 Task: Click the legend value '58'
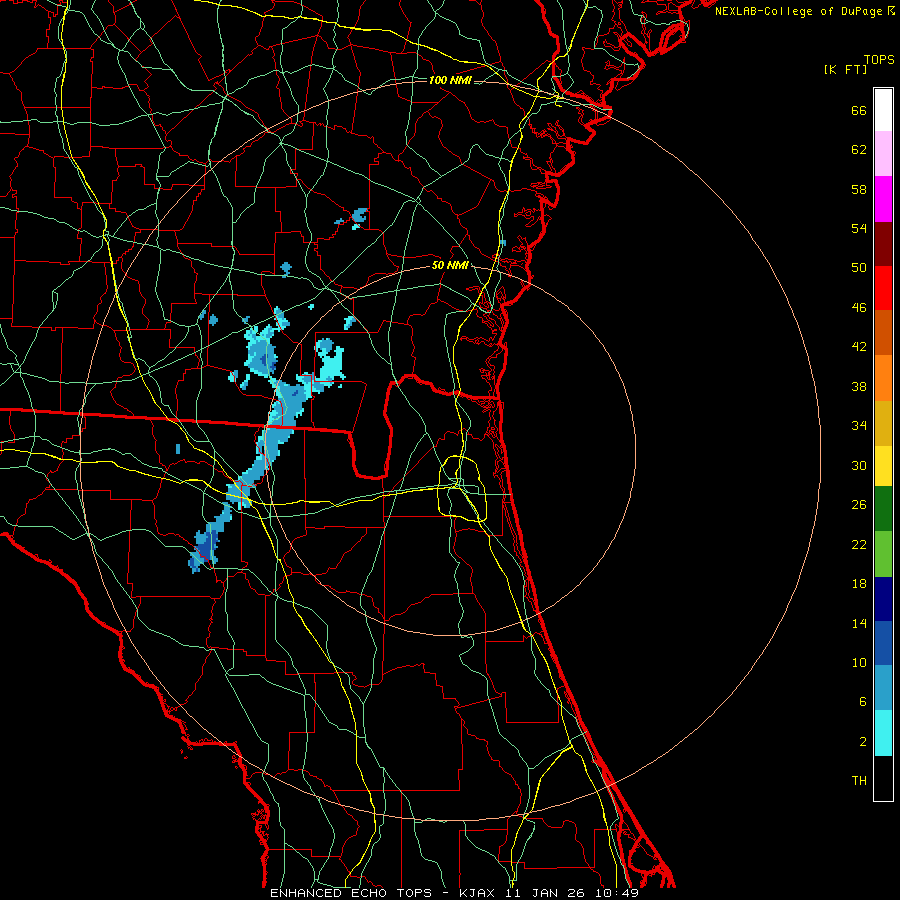coord(859,189)
